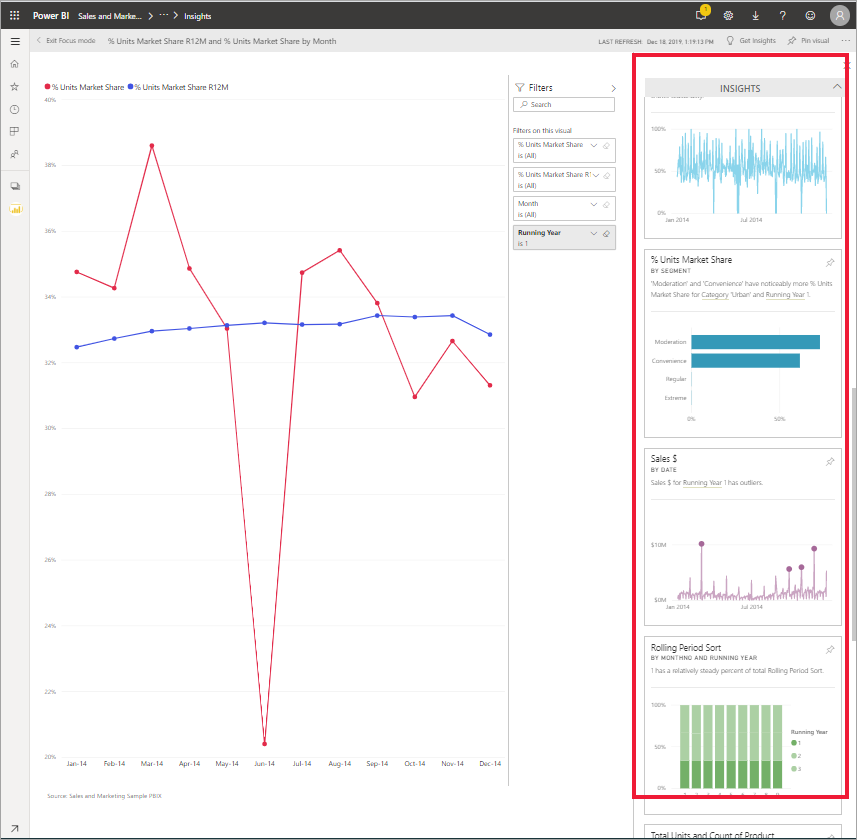Open the notifications bell in the top bar
The height and width of the screenshot is (840, 857).
[x=701, y=15]
